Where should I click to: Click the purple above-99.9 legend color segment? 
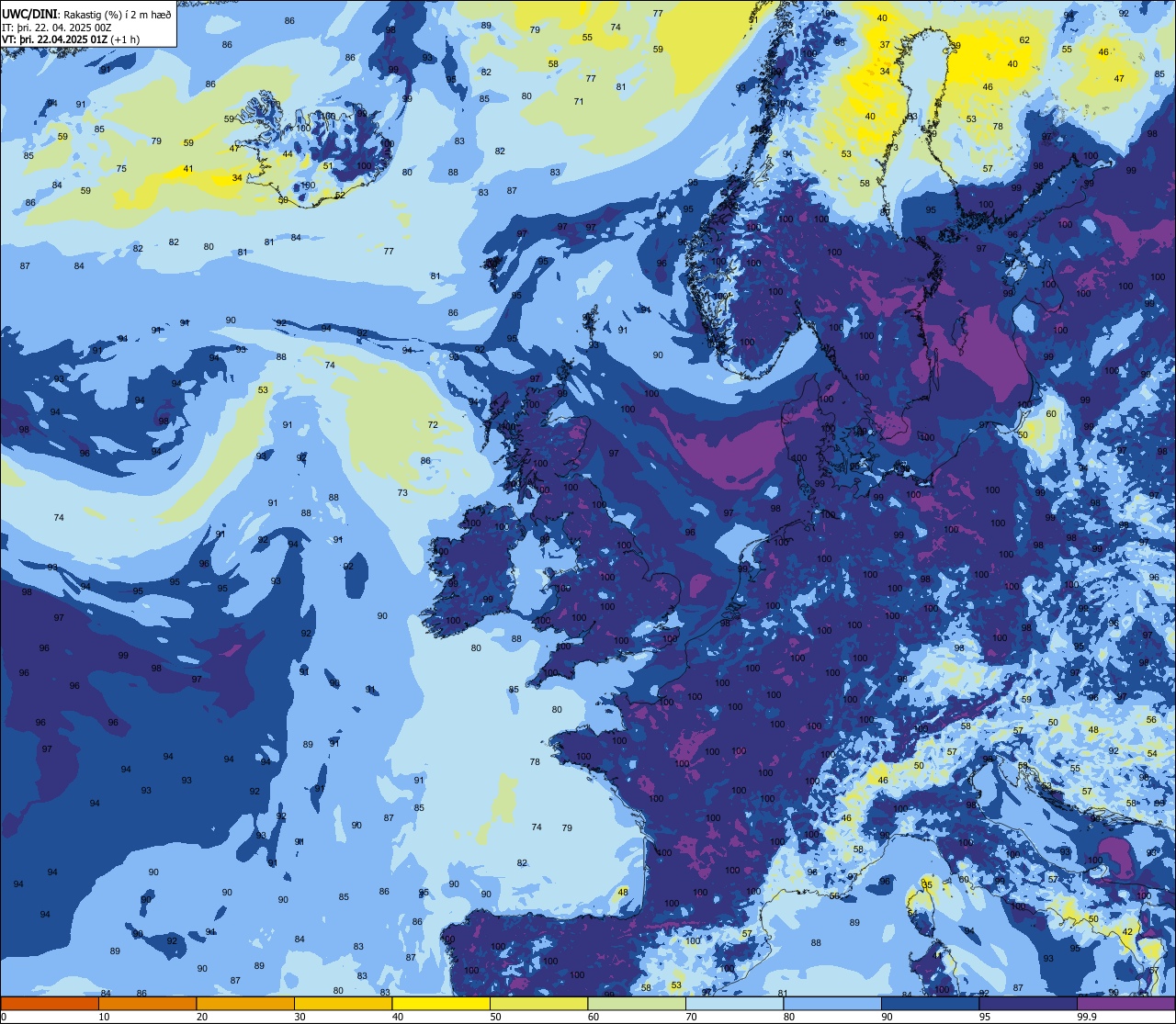coord(1126,1004)
